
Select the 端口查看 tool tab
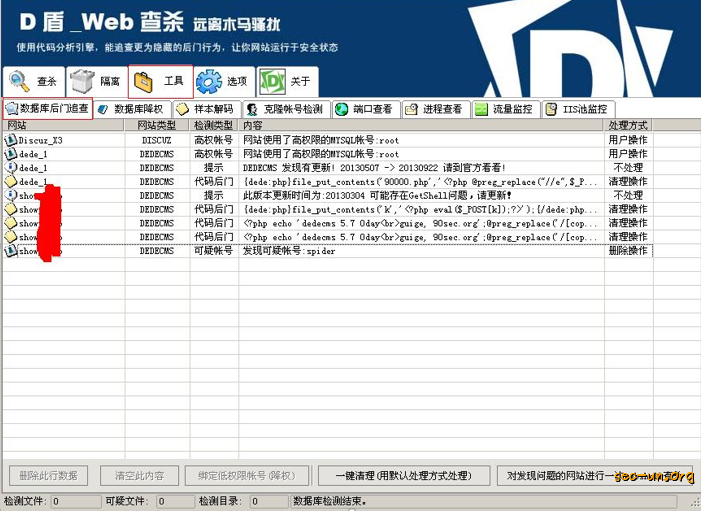(x=366, y=109)
